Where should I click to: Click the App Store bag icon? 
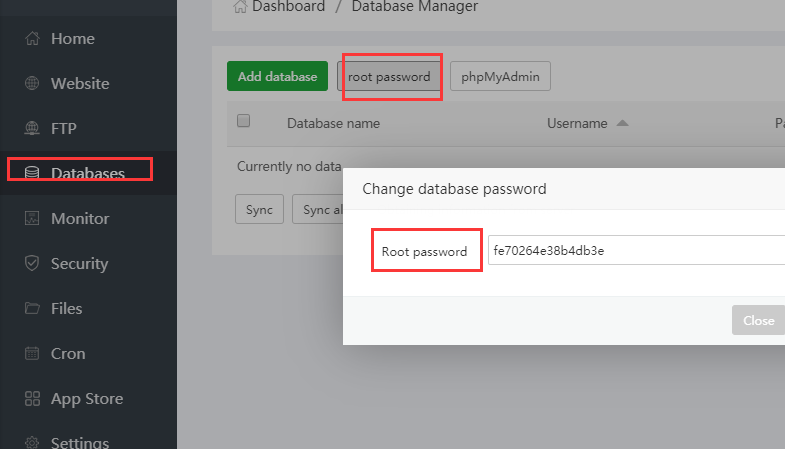point(32,399)
